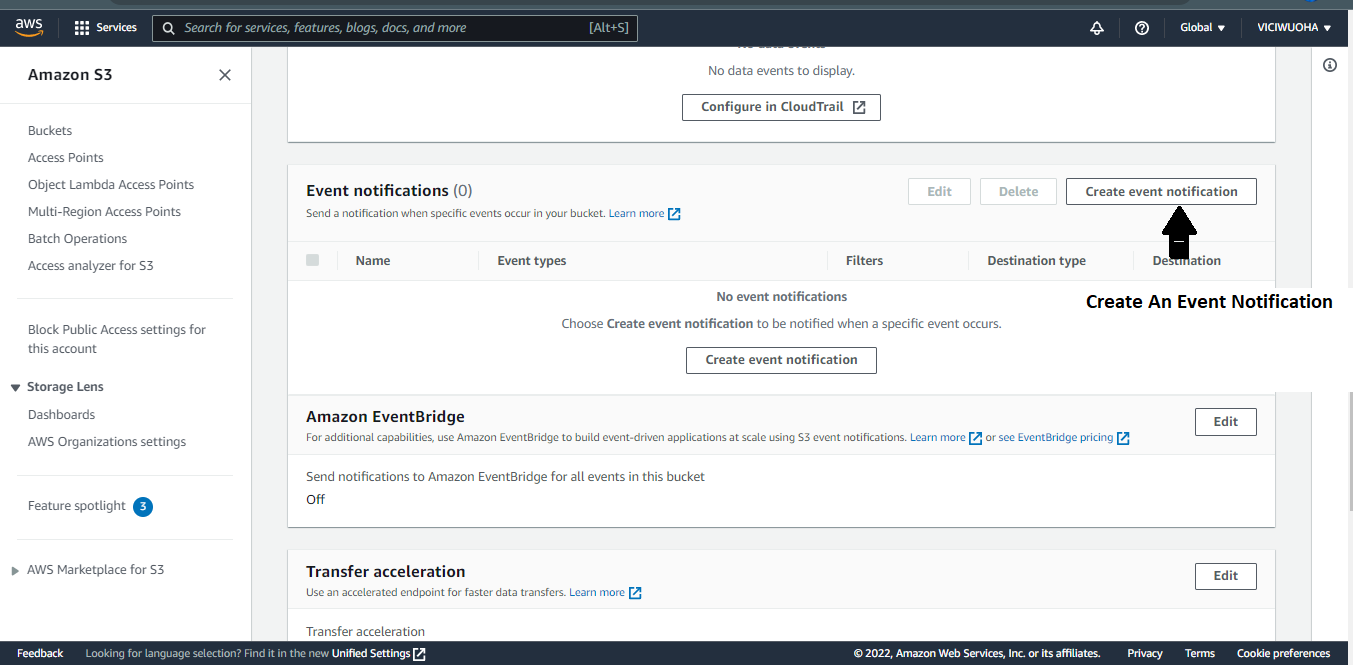1353x665 pixels.
Task: Open Object Lambda Access Points
Action: click(111, 185)
